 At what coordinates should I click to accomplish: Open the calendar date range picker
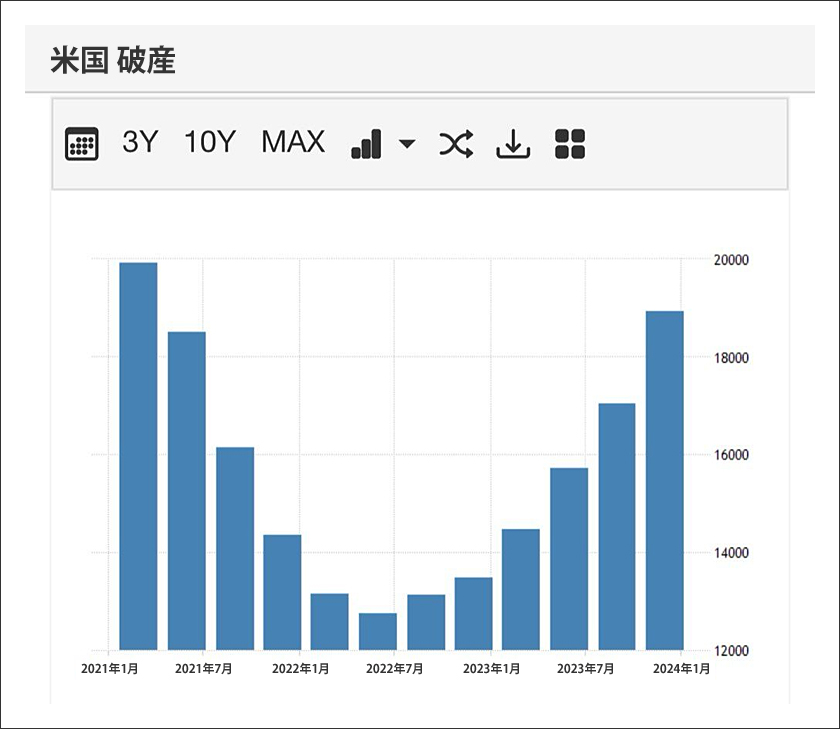pyautogui.click(x=82, y=144)
